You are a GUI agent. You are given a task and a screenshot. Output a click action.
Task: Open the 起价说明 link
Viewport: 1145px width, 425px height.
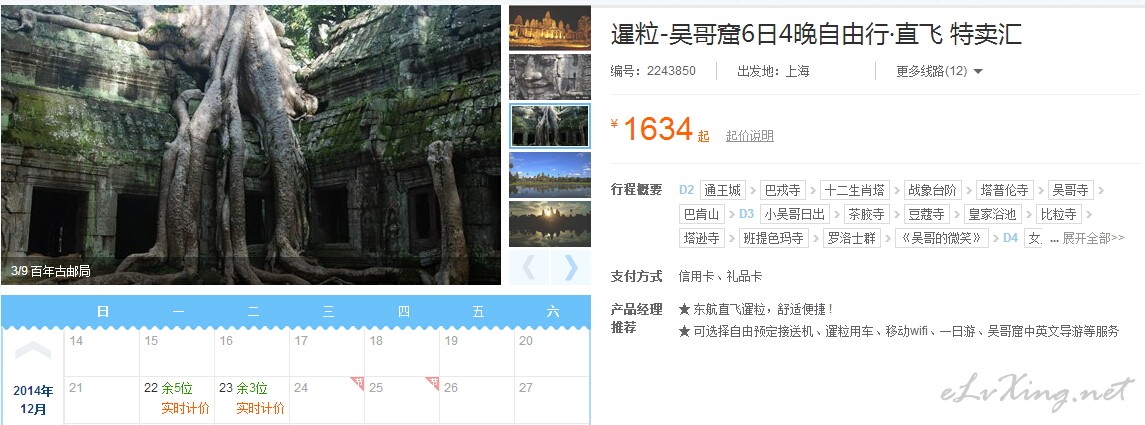[x=749, y=136]
